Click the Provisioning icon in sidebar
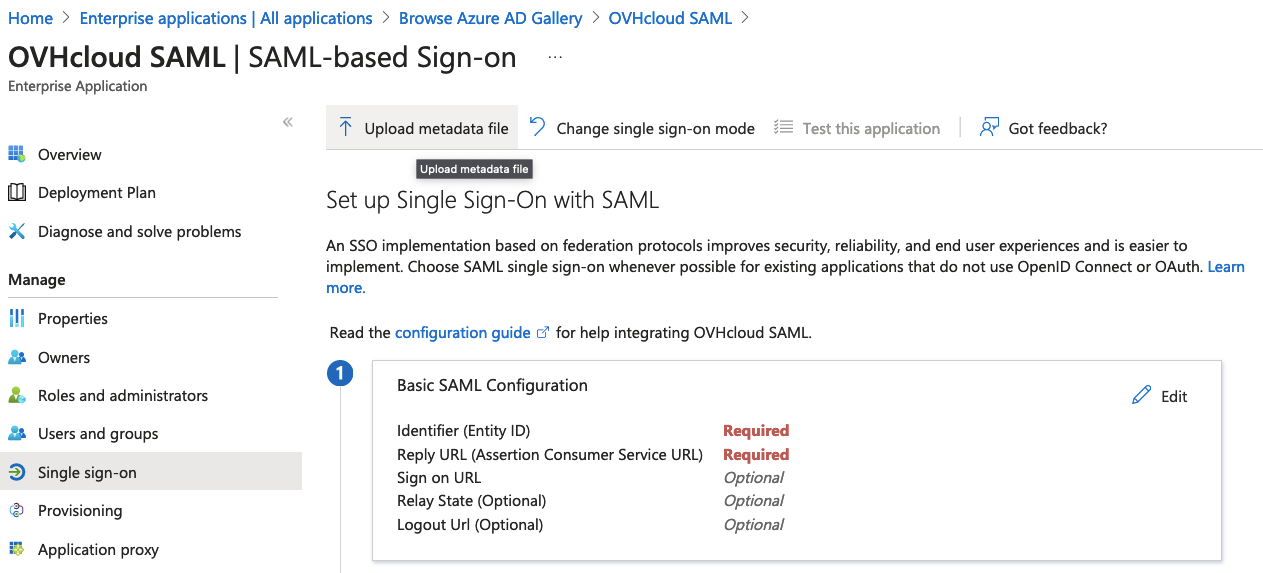This screenshot has height=573, width=1263. pos(16,510)
